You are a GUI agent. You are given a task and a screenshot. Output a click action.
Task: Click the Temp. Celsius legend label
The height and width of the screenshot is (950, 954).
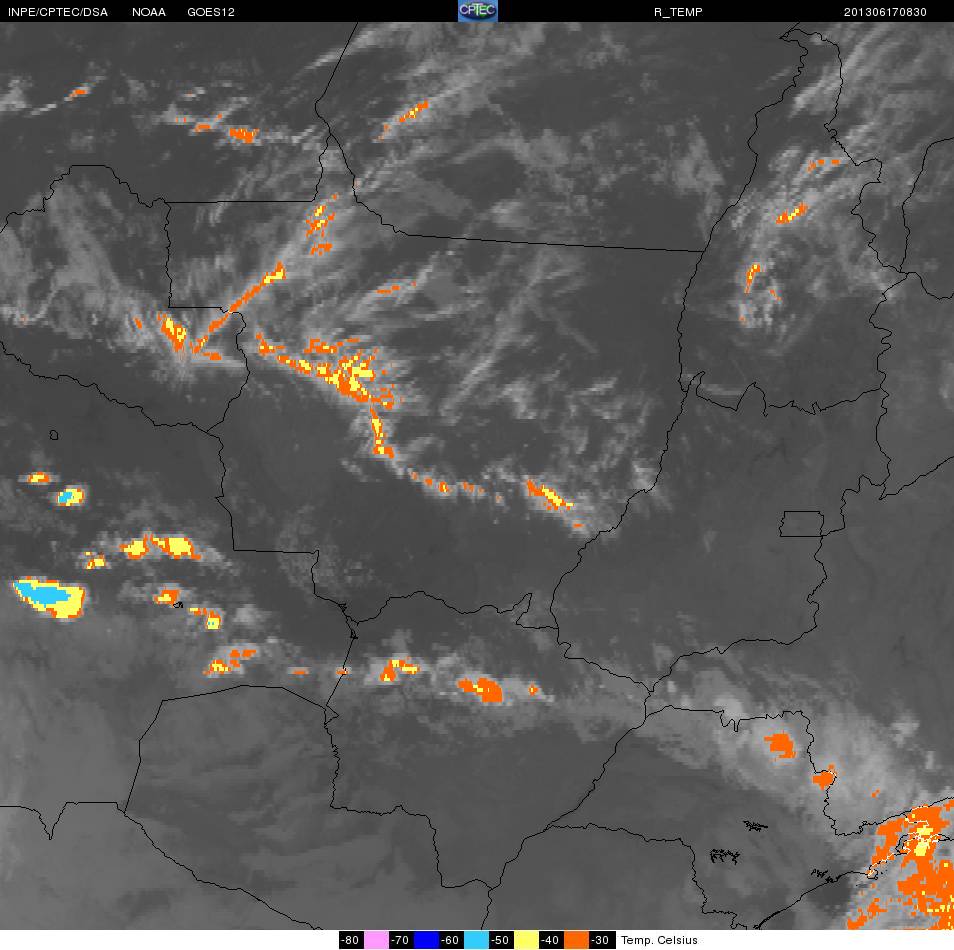[659, 940]
